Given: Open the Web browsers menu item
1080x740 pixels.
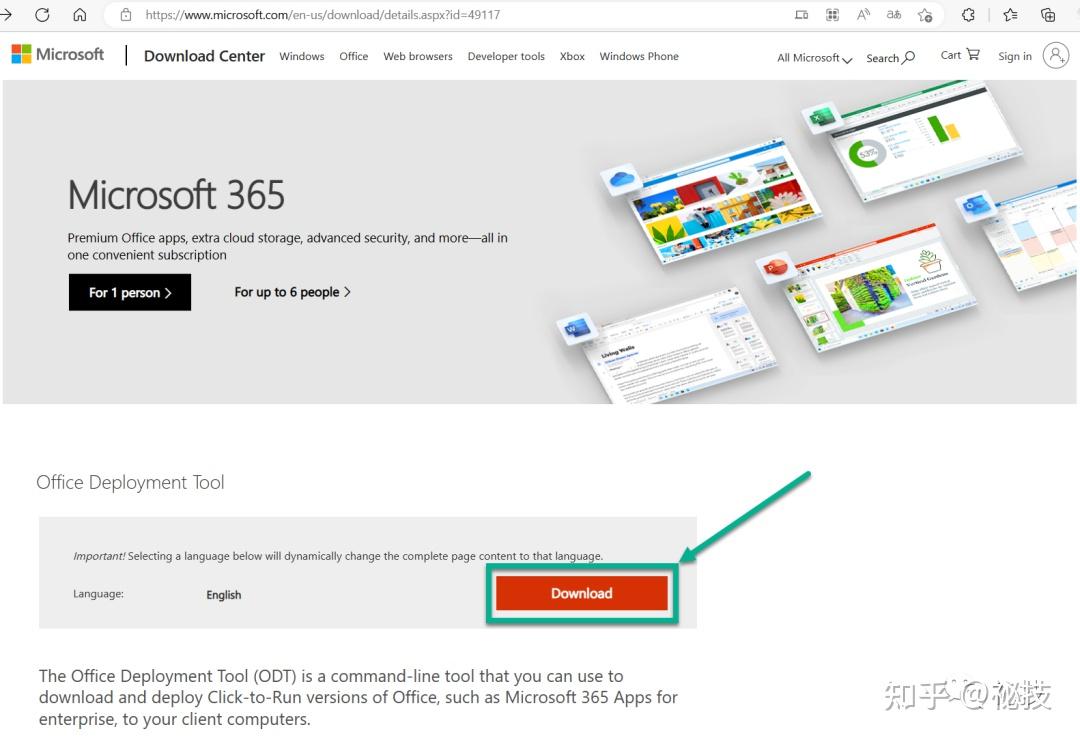Looking at the screenshot, I should (x=417, y=56).
